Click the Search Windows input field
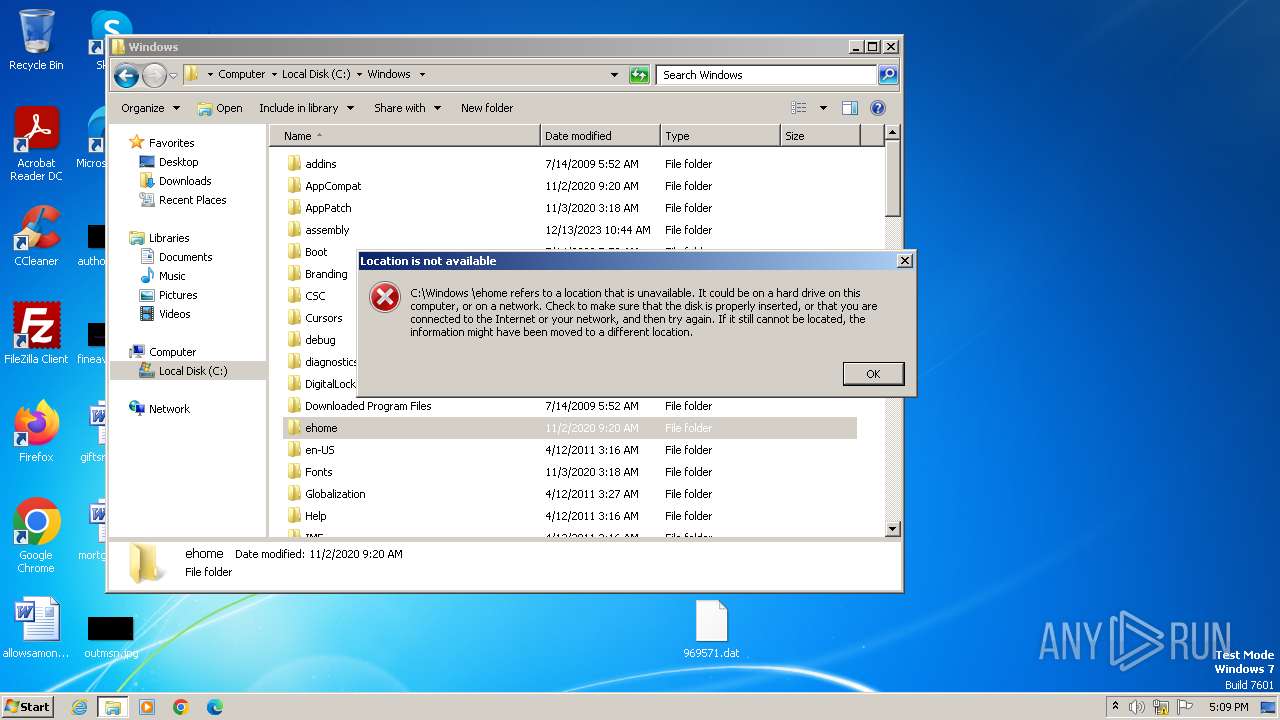Image resolution: width=1280 pixels, height=720 pixels. (766, 75)
